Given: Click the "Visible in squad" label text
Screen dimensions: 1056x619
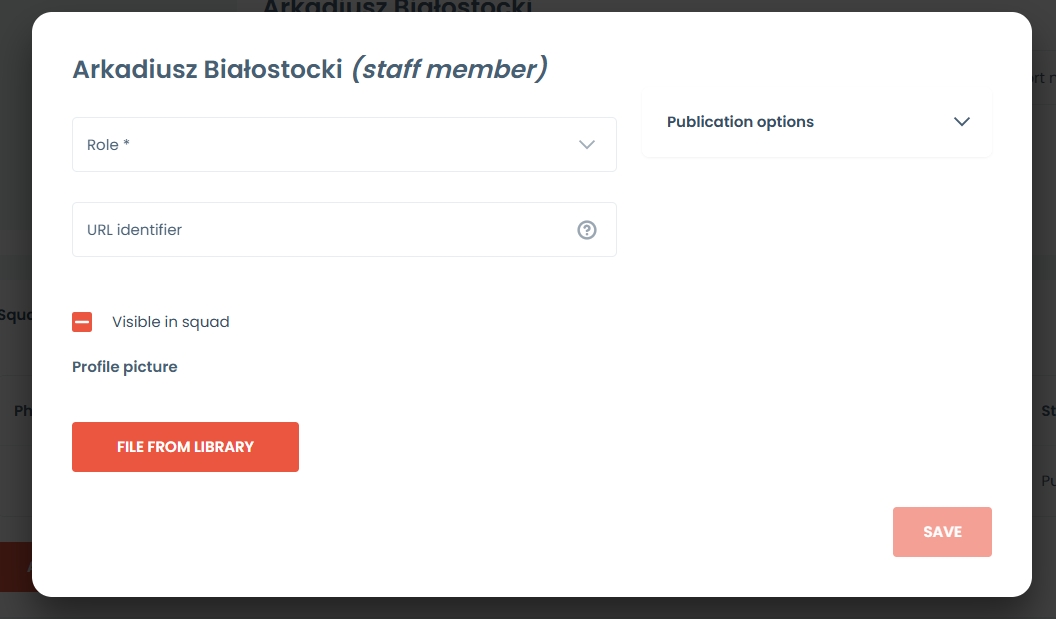Looking at the screenshot, I should tap(170, 322).
